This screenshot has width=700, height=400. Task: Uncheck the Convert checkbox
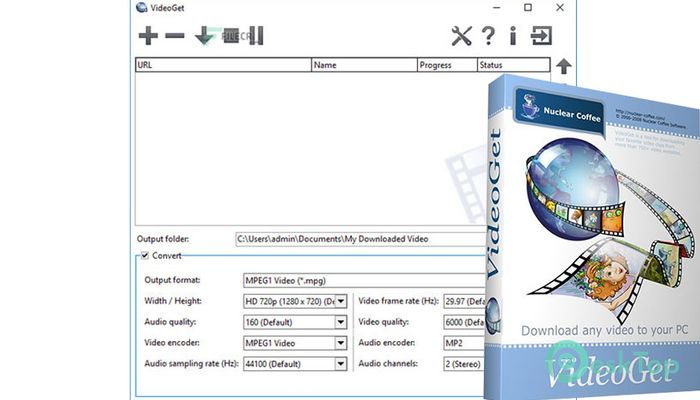[x=145, y=255]
